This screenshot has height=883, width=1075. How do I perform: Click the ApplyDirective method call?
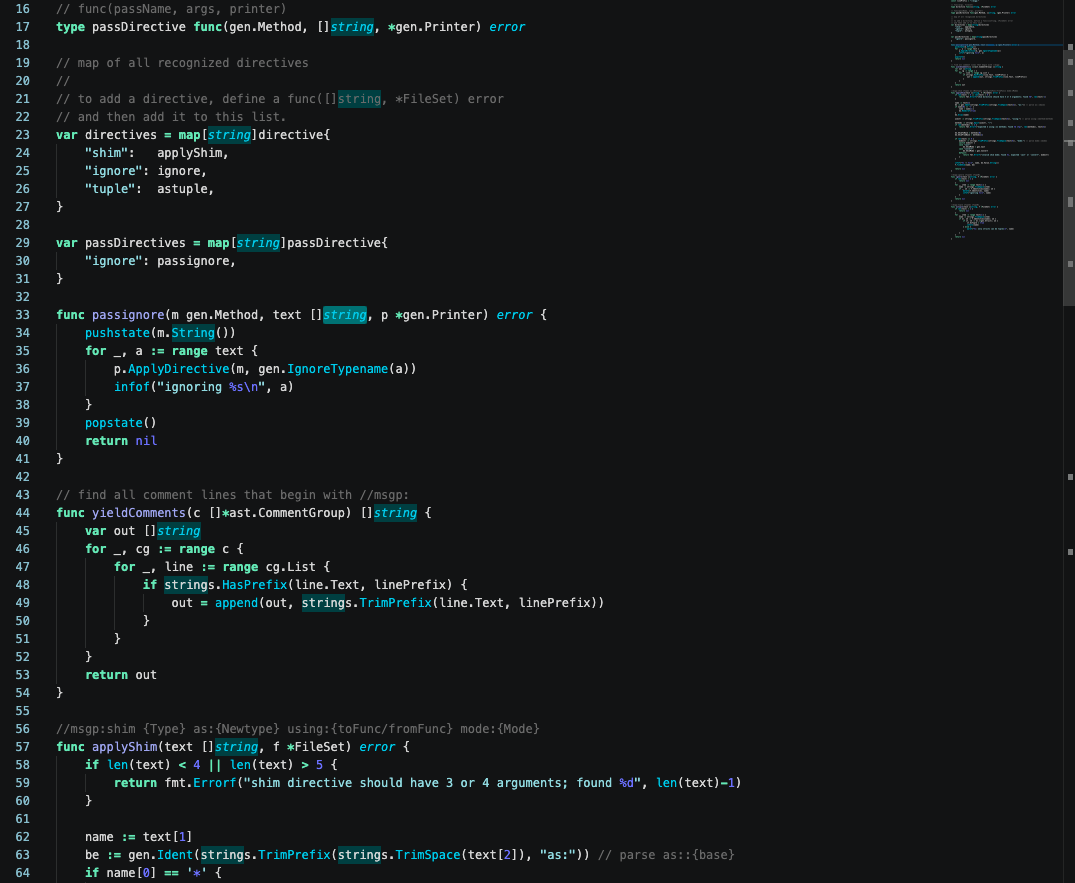click(178, 369)
